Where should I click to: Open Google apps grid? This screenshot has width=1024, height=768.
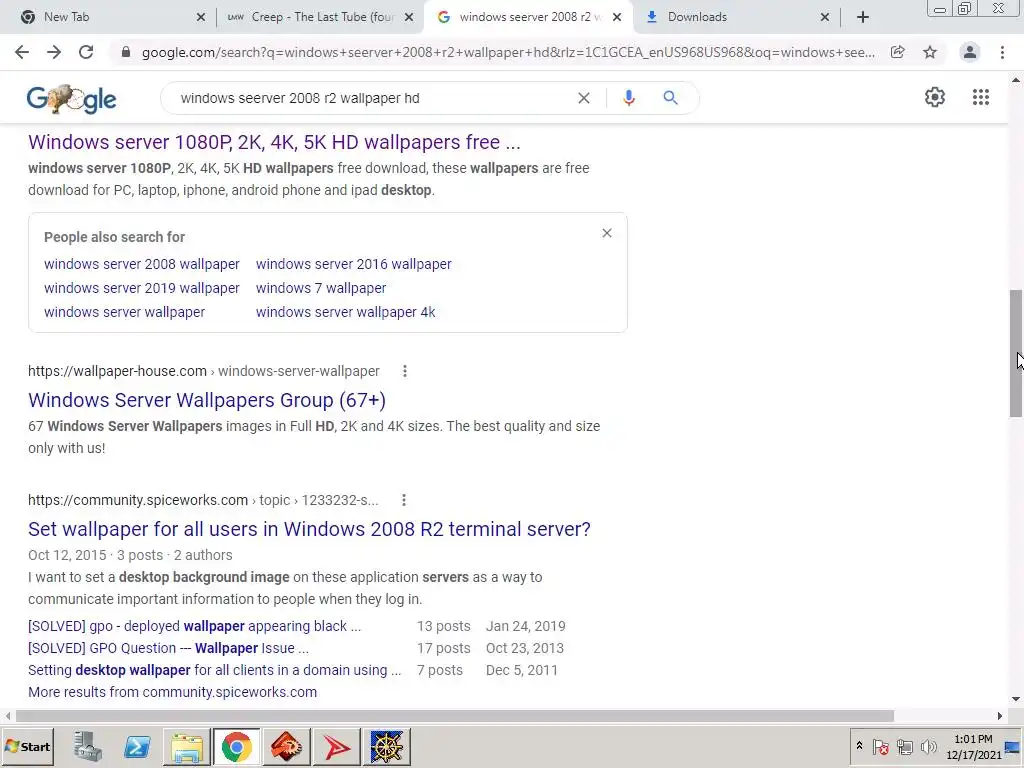tap(980, 97)
